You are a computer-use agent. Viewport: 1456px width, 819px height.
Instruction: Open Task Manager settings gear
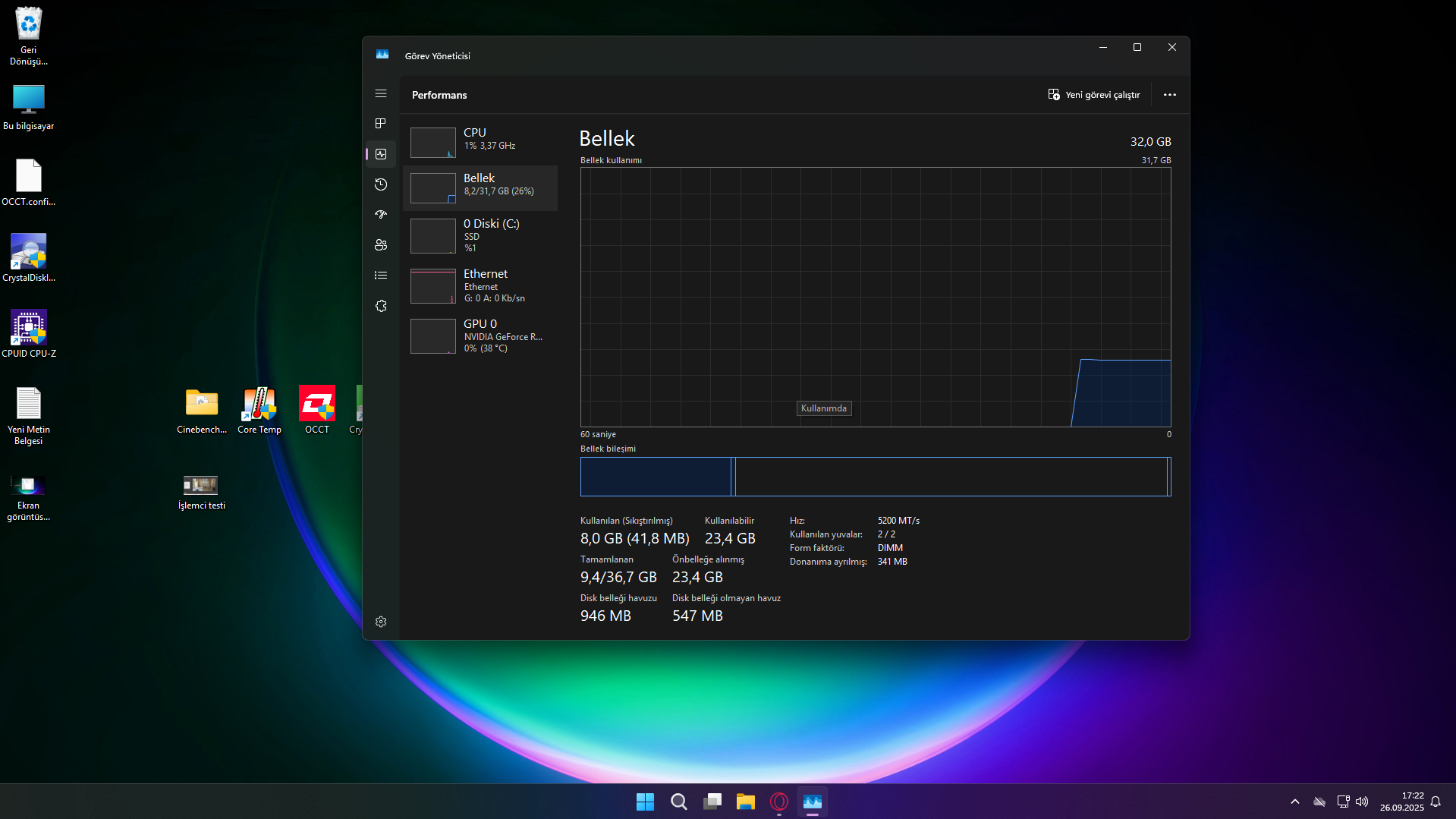point(381,622)
